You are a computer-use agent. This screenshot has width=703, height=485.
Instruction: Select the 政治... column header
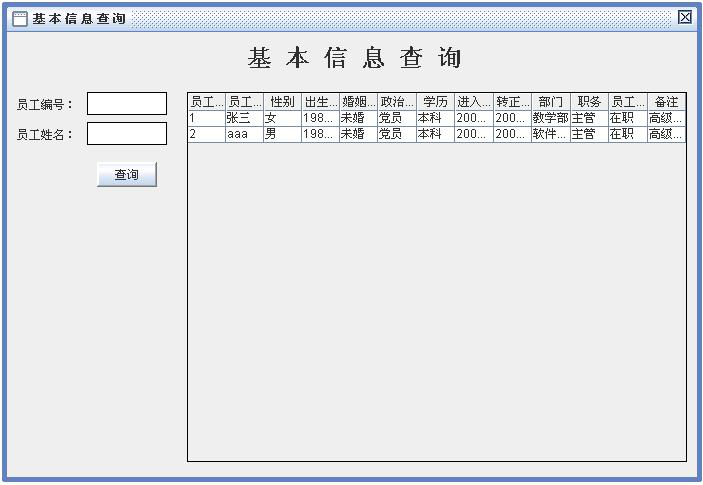[x=397, y=102]
